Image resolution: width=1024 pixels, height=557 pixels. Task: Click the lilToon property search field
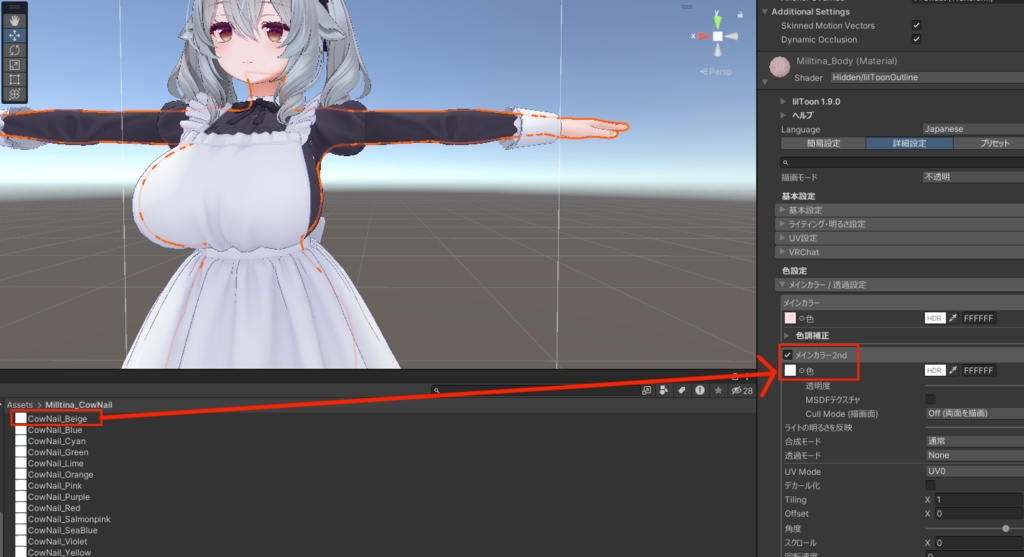[902, 162]
